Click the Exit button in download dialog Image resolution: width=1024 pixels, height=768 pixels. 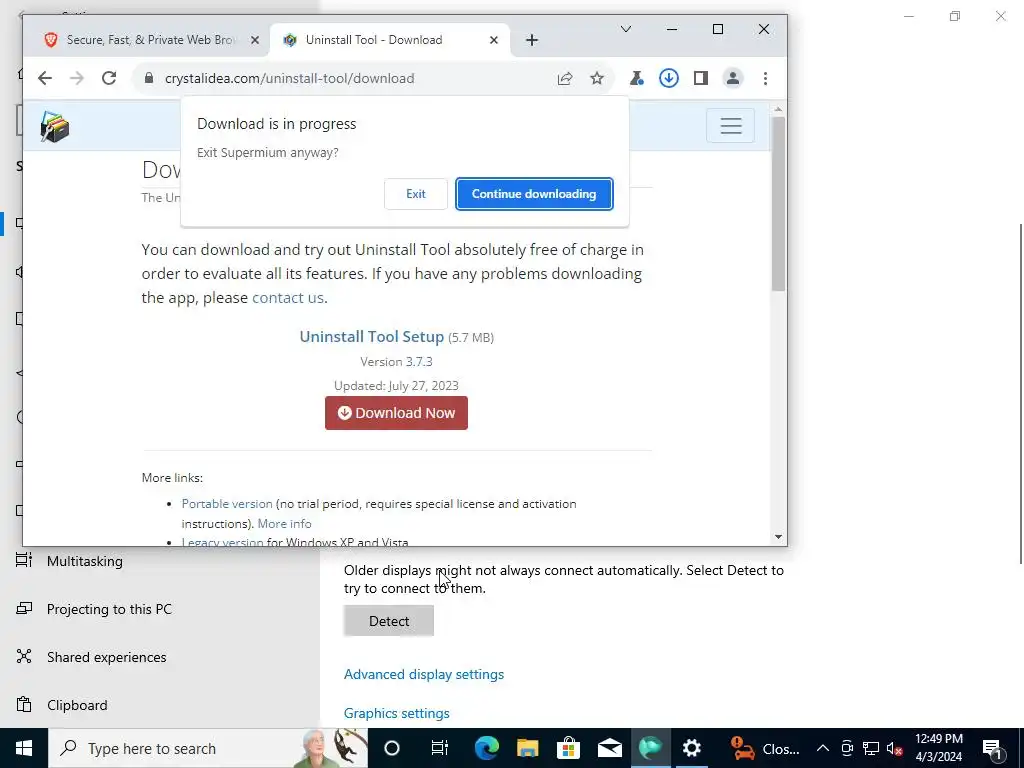point(415,194)
